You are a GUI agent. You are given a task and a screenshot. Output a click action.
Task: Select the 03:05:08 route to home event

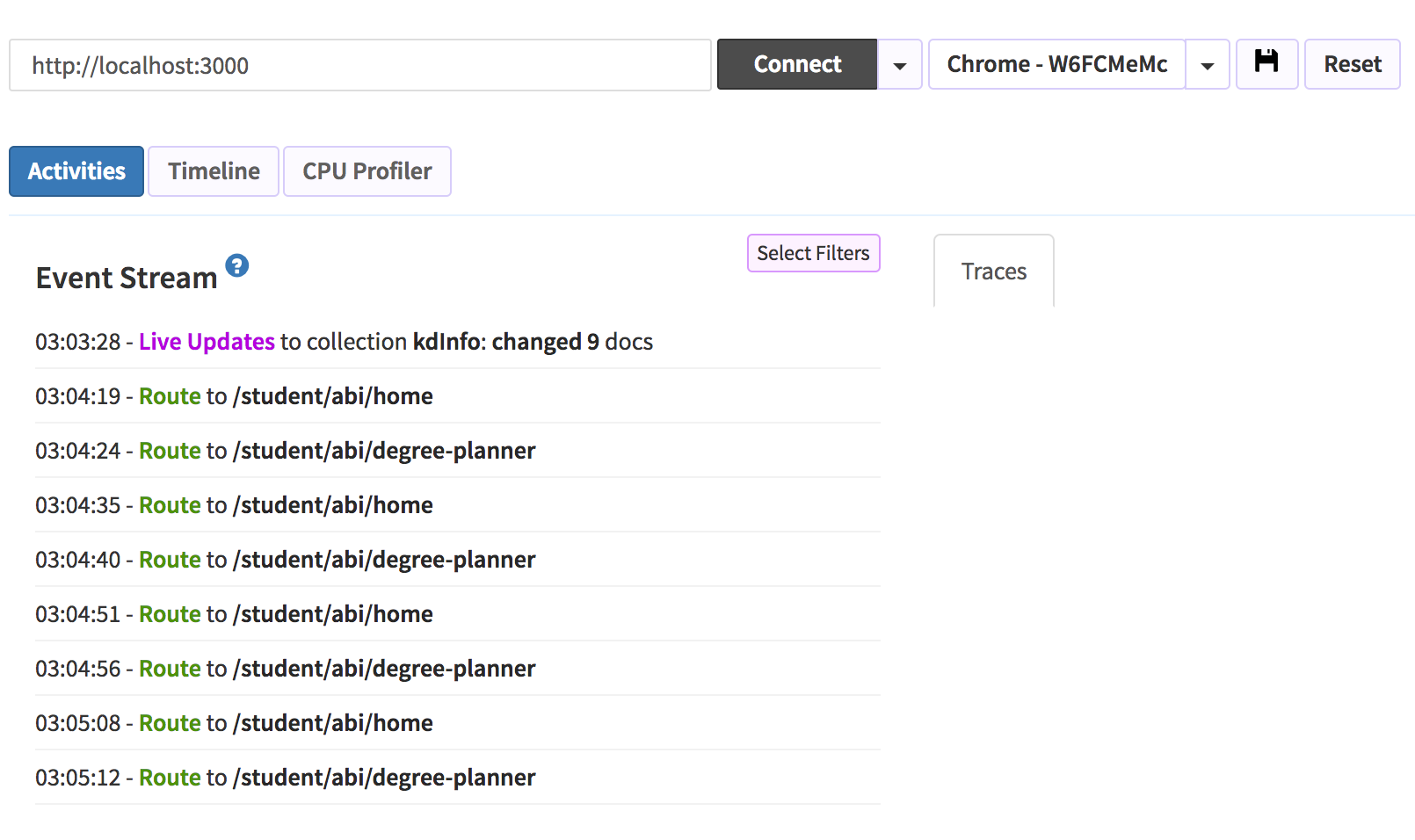[x=234, y=723]
